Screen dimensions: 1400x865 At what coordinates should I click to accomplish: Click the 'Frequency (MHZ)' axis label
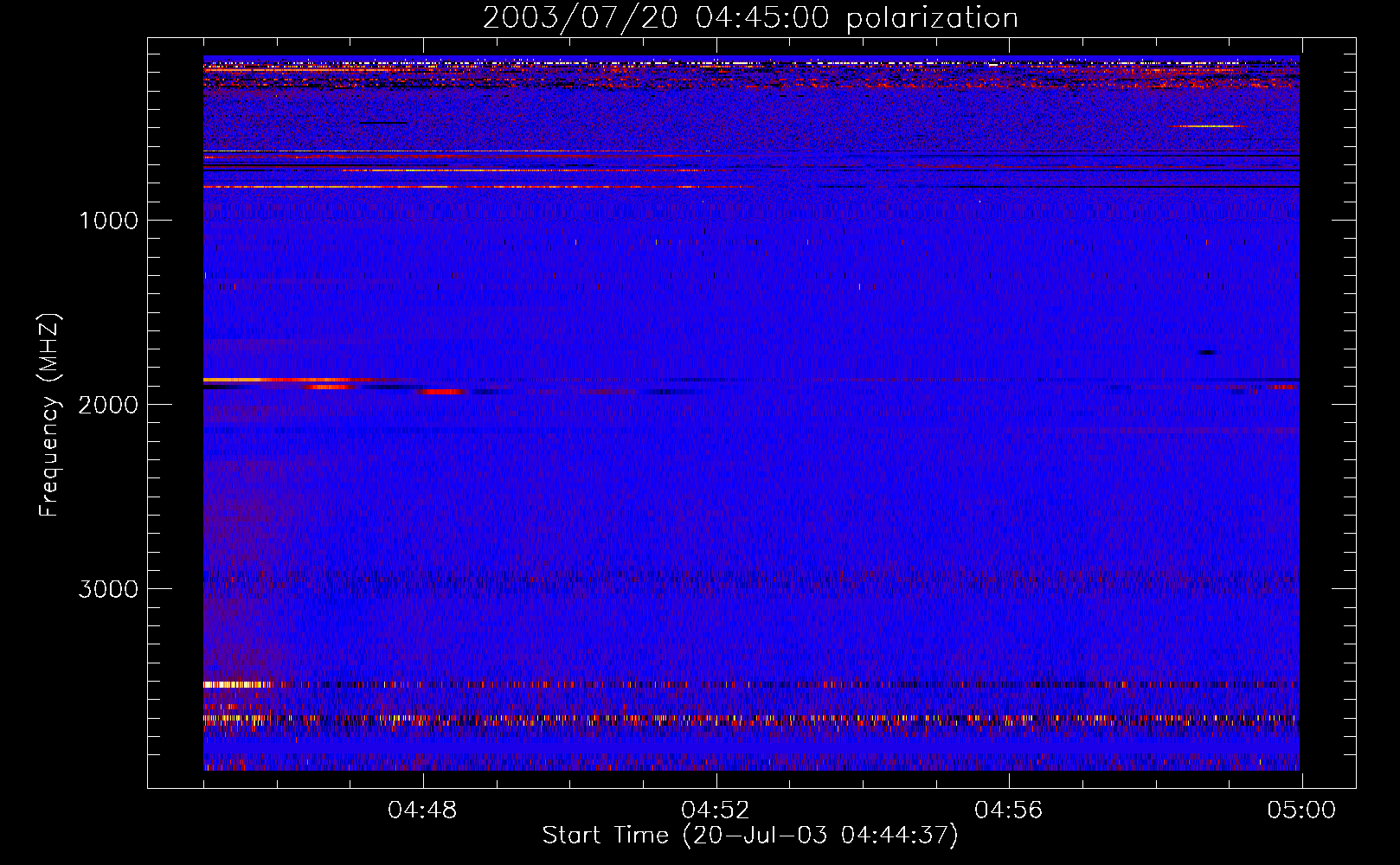[49, 415]
